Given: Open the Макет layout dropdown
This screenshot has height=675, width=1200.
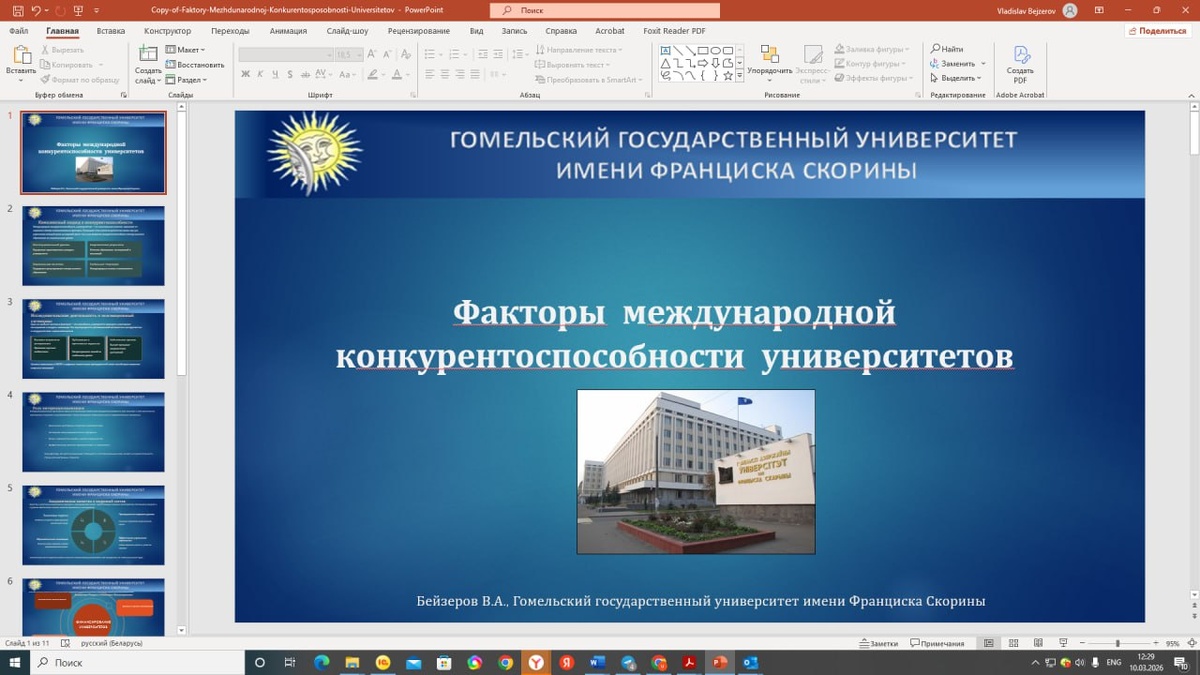Looking at the screenshot, I should pyautogui.click(x=186, y=49).
